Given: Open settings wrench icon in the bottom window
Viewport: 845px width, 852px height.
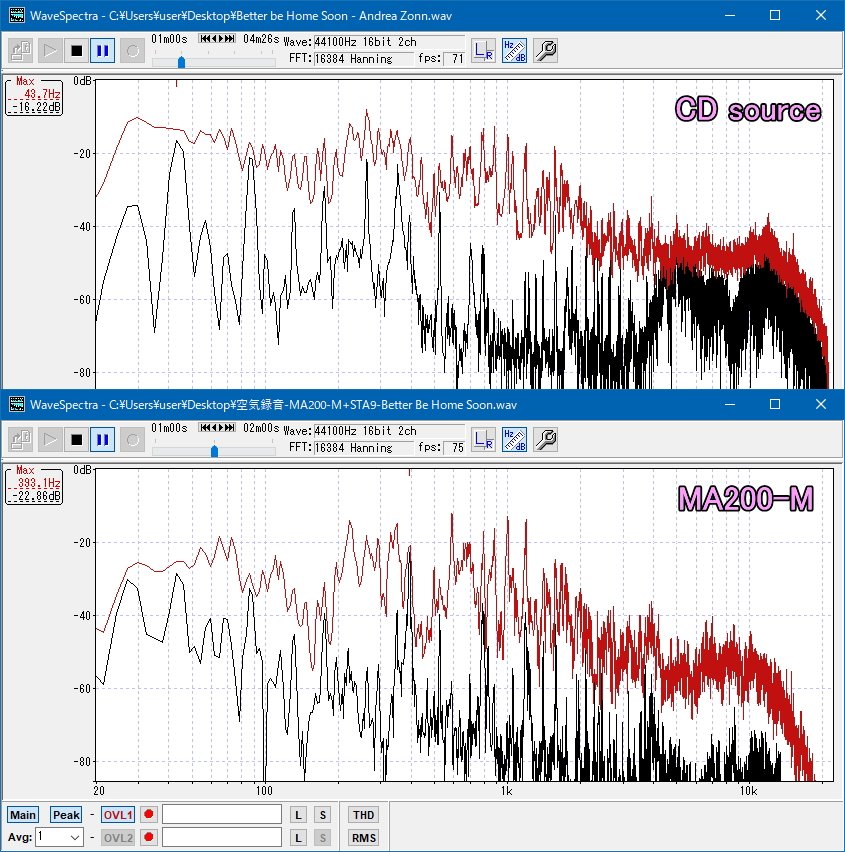Looking at the screenshot, I should (545, 439).
